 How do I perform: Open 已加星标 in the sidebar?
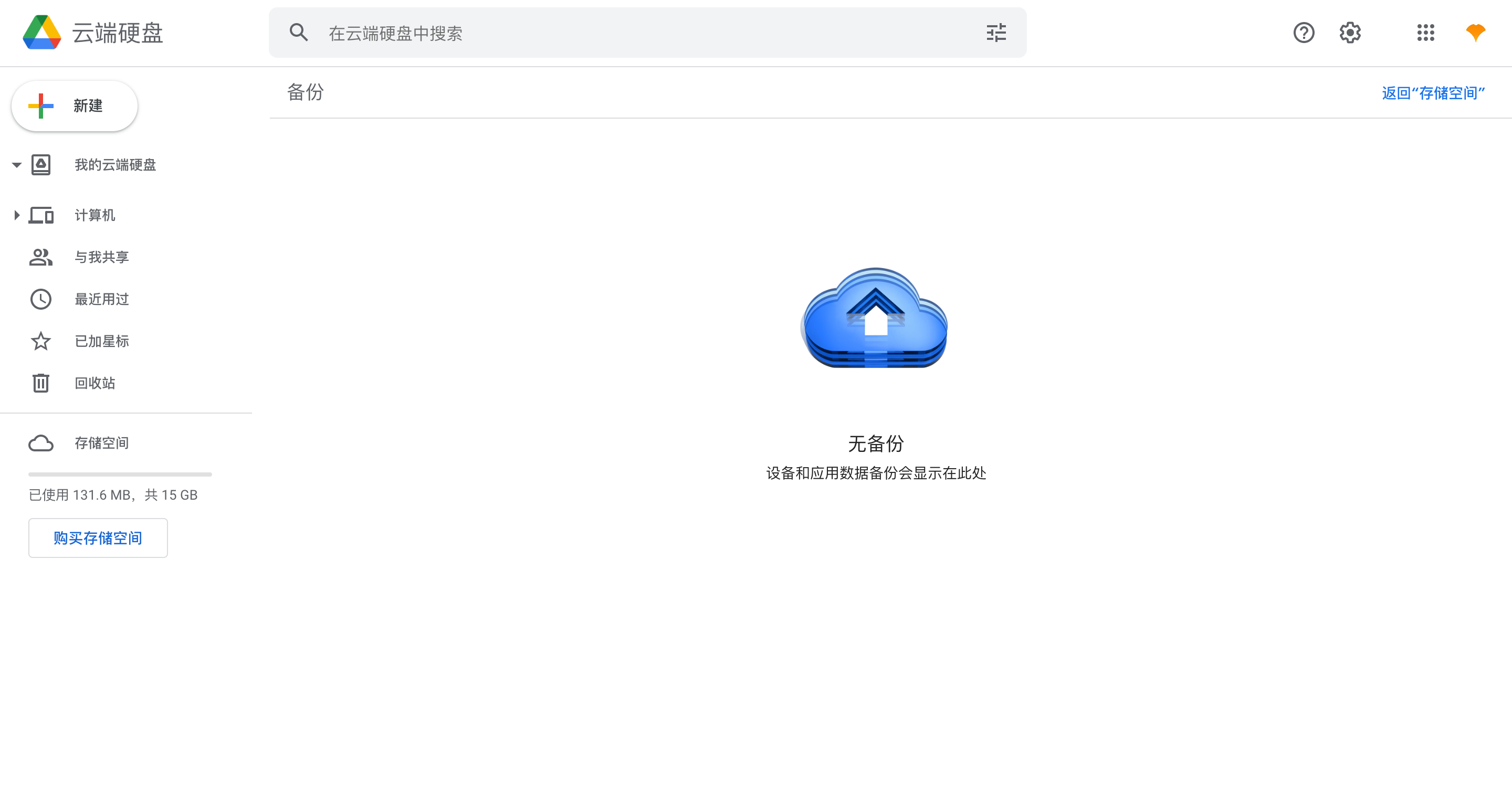pos(102,341)
